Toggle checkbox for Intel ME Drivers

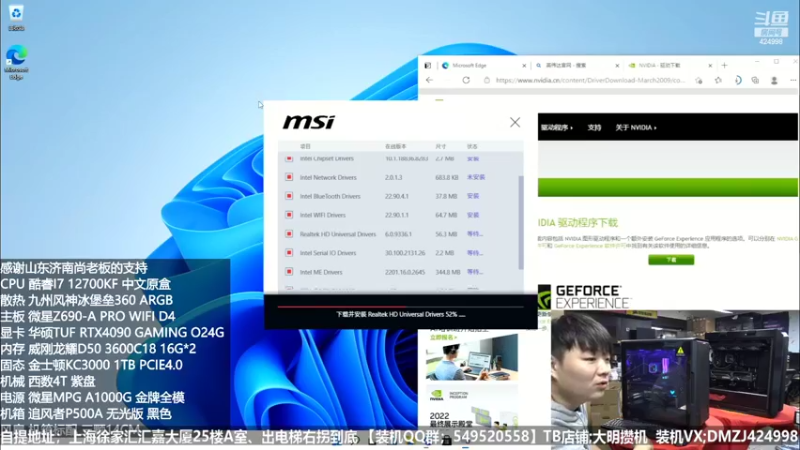pos(289,272)
